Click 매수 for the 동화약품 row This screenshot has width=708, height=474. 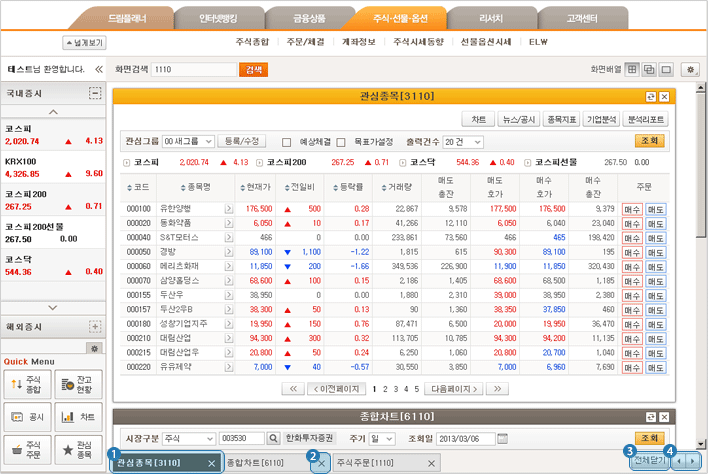632,224
